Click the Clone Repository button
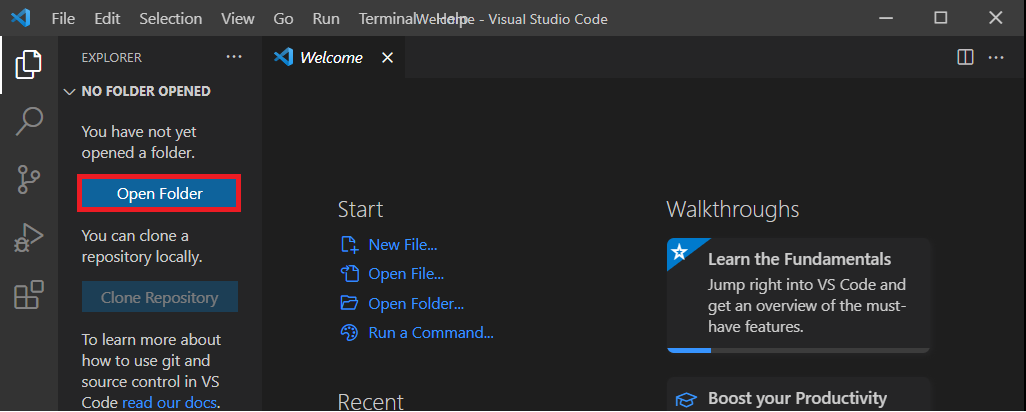Screen dimensions: 1026x412 pyautogui.click(x=160, y=298)
